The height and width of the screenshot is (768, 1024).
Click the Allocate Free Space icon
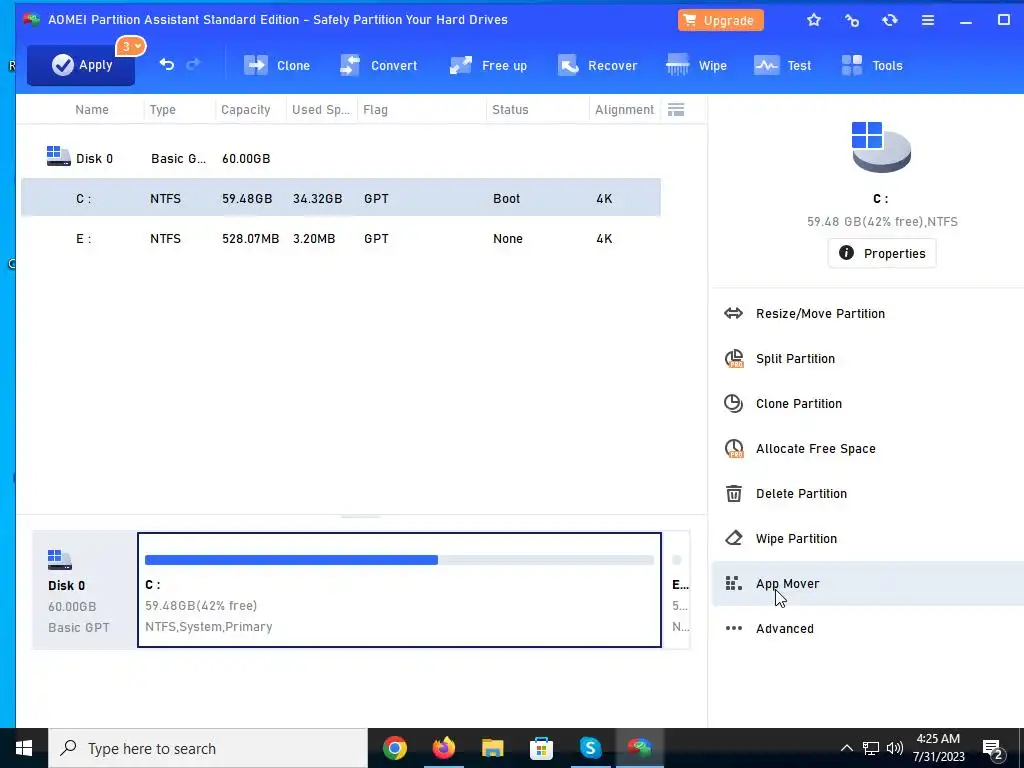click(x=734, y=449)
